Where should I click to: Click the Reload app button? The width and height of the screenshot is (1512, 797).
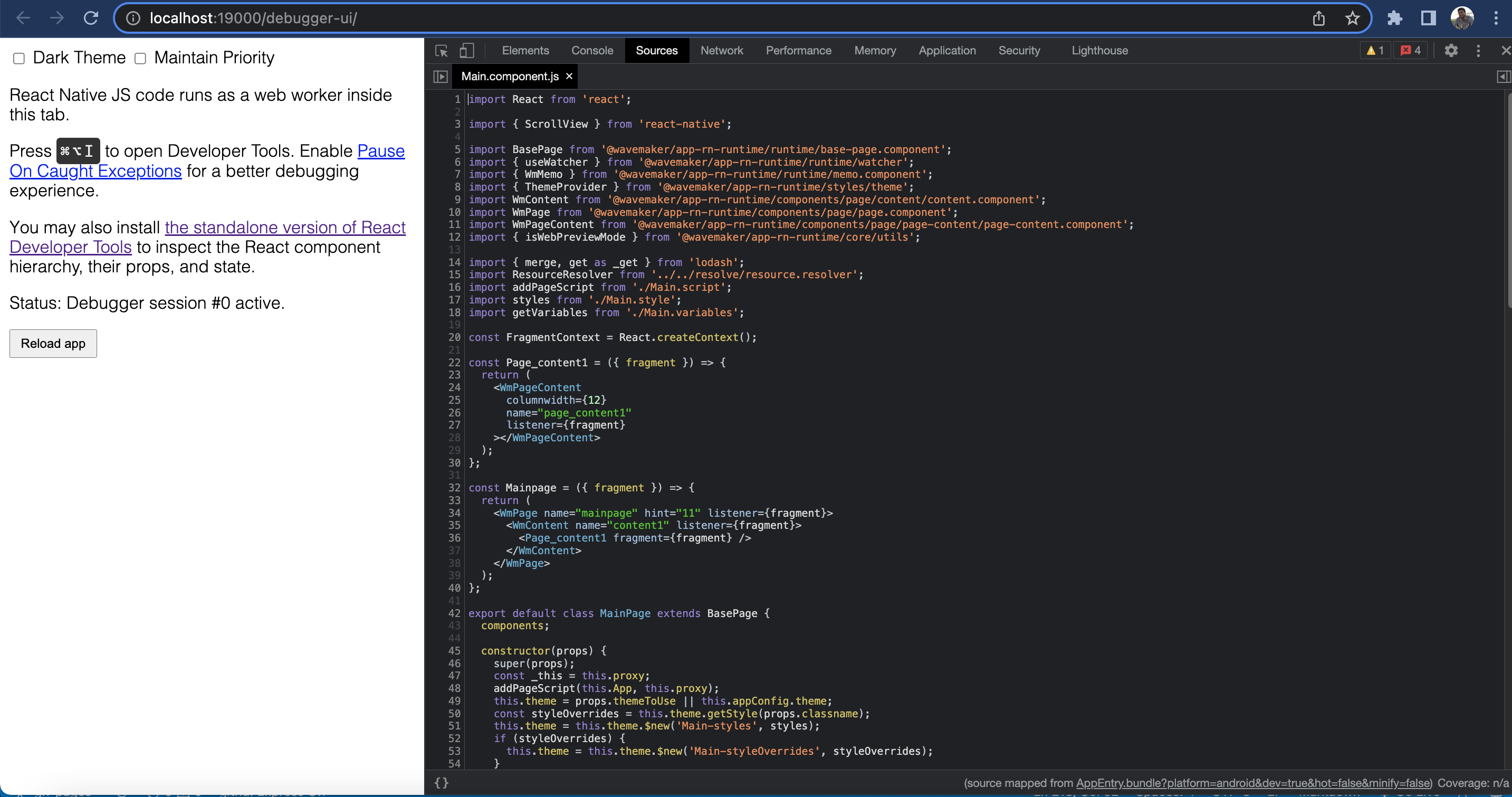pos(53,344)
